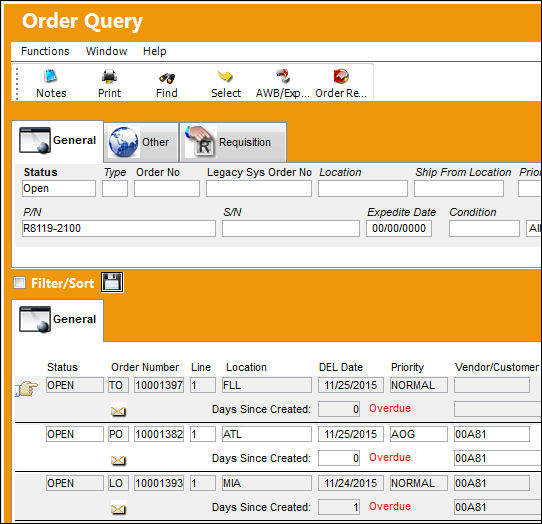Click the Print toolbar icon
The image size is (542, 524).
(109, 76)
